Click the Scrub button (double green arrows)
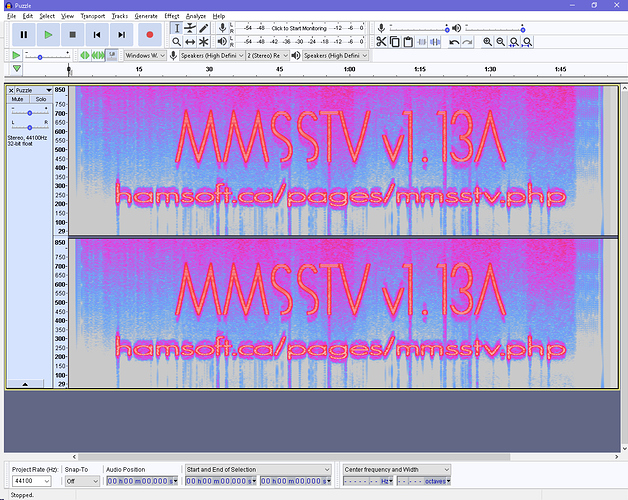Viewport: 628px width, 500px height. click(85, 55)
